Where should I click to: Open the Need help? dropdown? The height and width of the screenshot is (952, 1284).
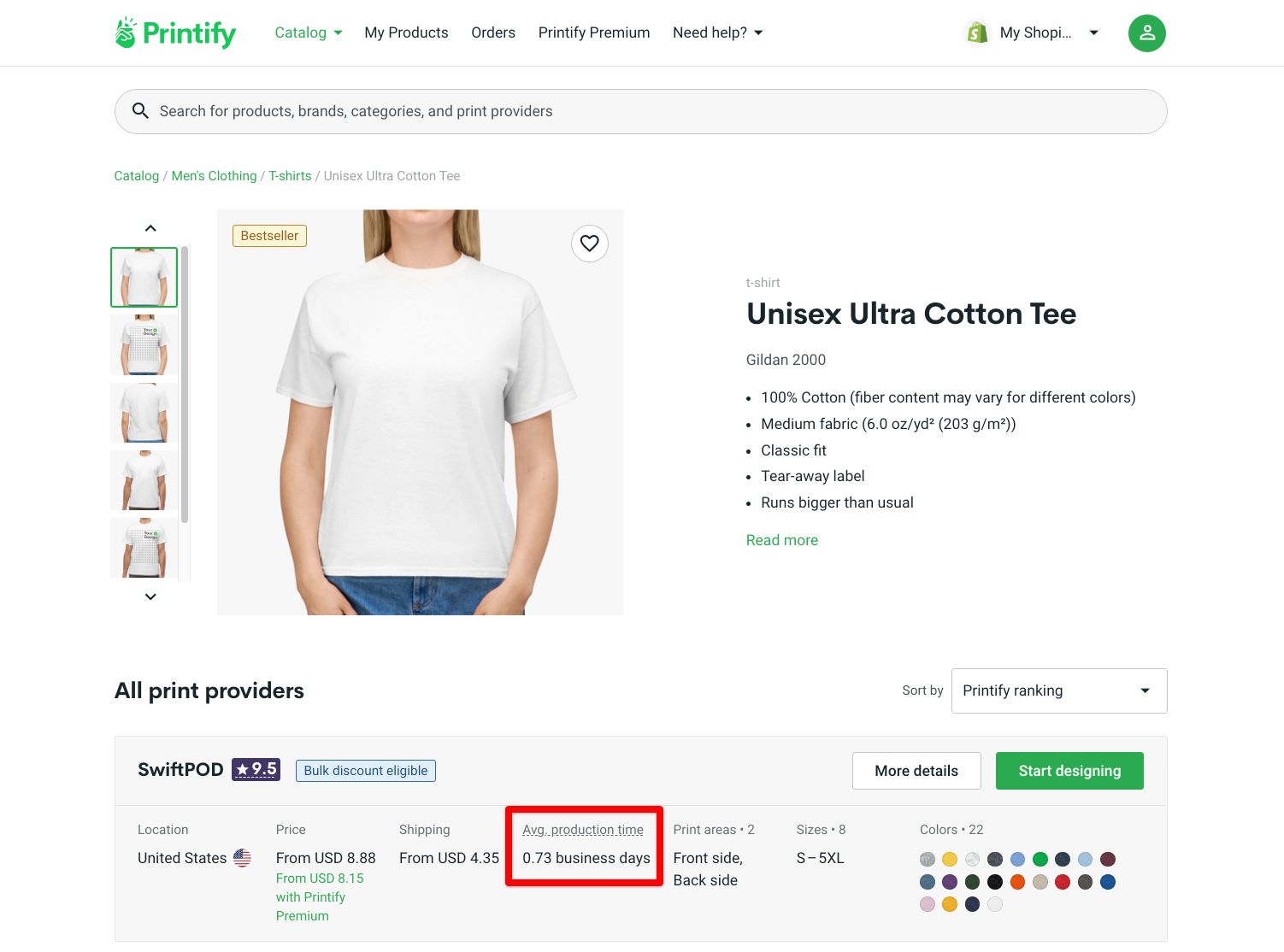point(718,32)
